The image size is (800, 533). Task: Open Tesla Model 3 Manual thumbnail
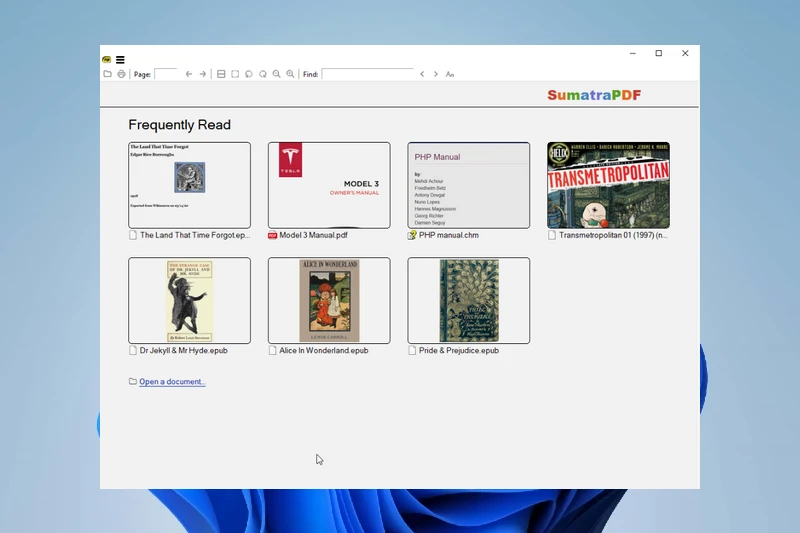329,185
